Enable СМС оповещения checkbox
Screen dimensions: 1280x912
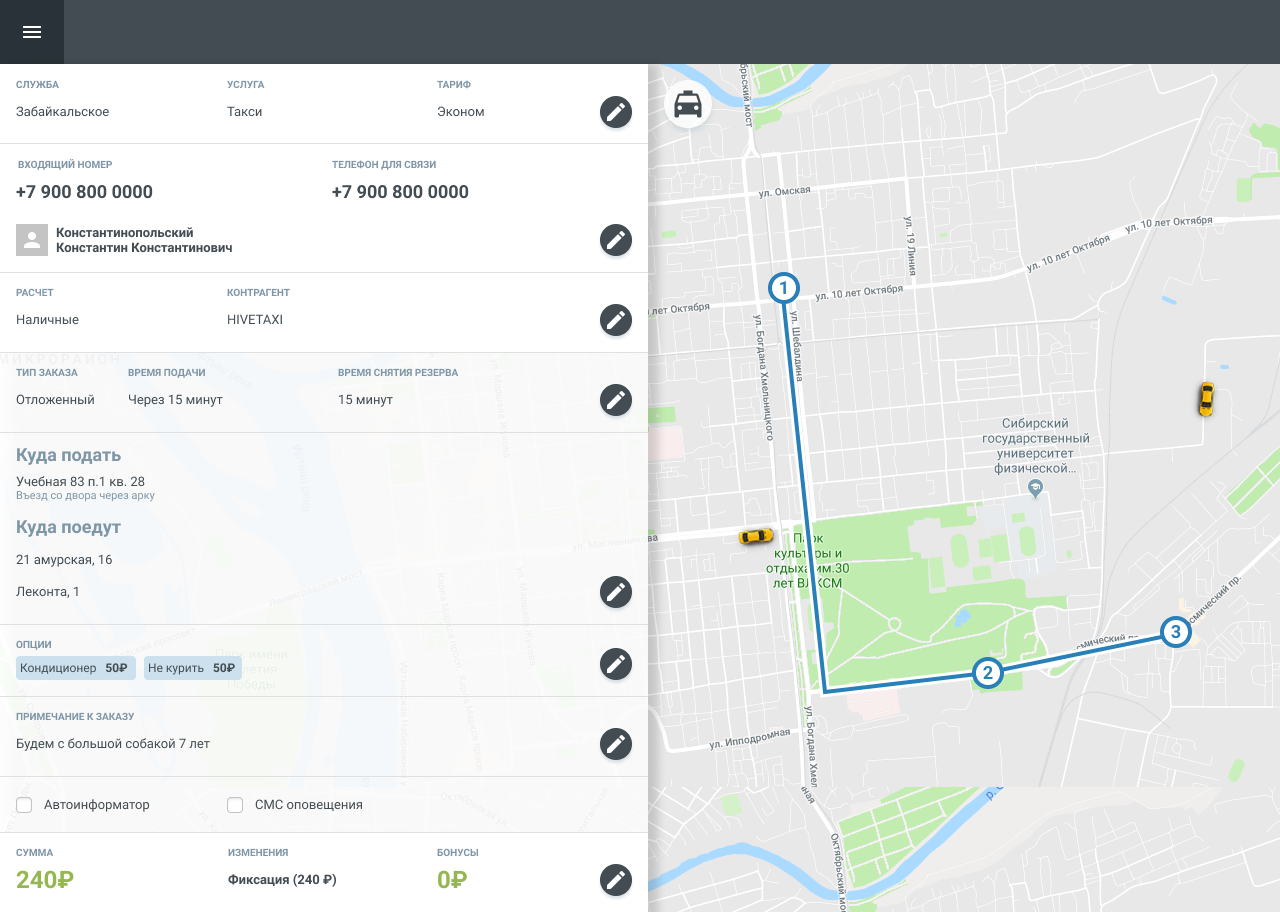tap(235, 805)
